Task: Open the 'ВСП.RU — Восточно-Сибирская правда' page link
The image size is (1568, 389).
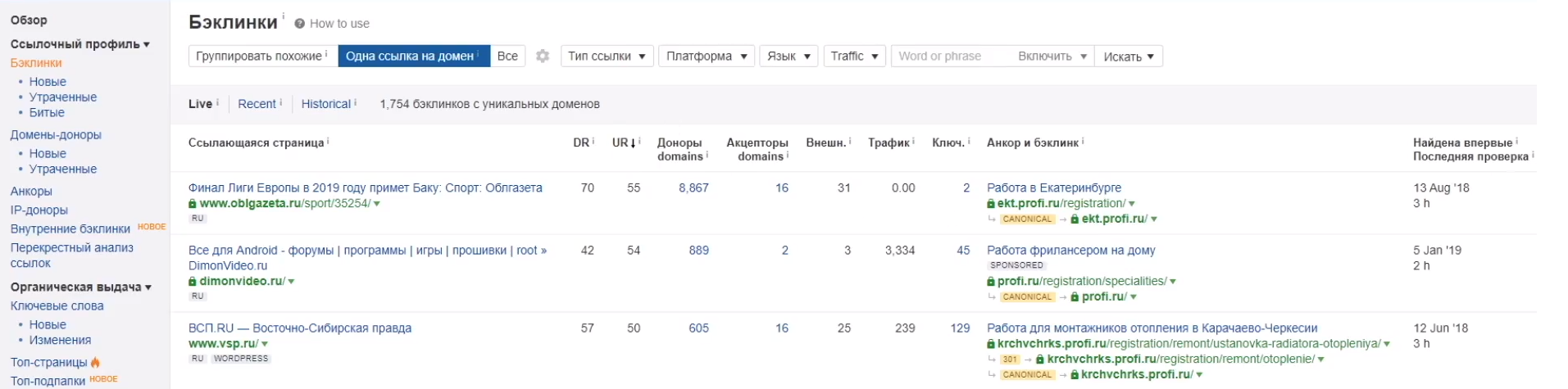Action: point(300,328)
